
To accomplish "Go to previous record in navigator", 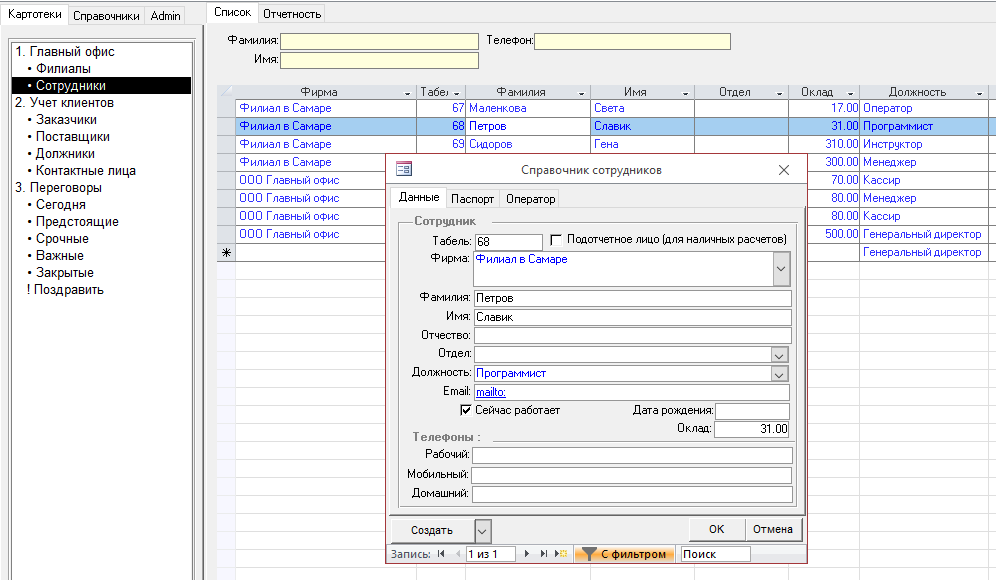I will tap(457, 554).
